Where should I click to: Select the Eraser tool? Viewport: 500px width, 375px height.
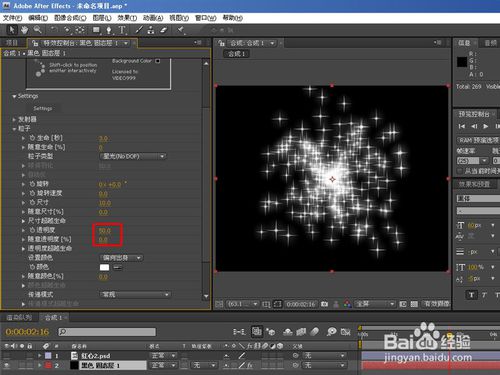(x=163, y=30)
